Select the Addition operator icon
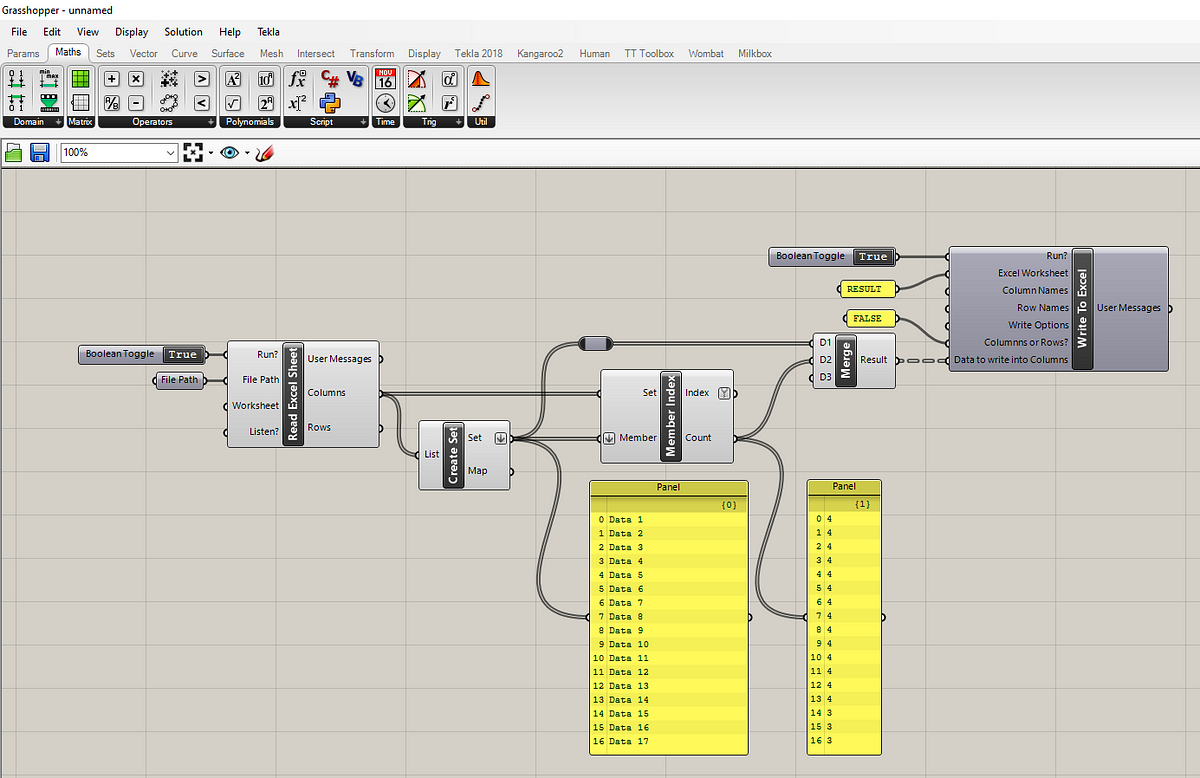This screenshot has height=778, width=1200. pos(112,78)
